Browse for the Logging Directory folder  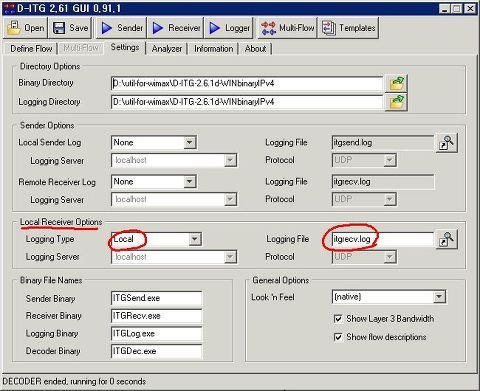click(x=396, y=102)
